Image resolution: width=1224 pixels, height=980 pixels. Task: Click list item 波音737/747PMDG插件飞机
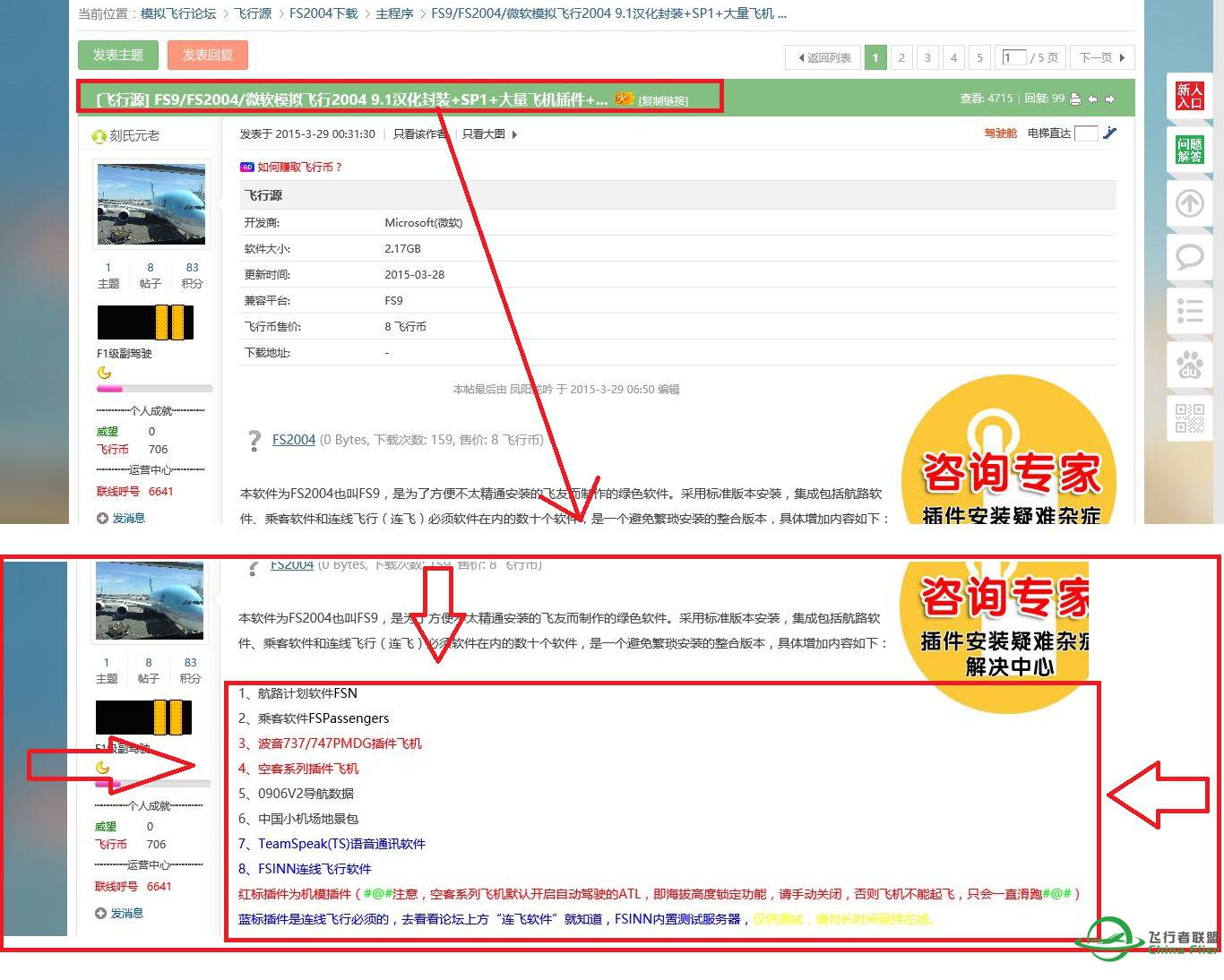(340, 744)
